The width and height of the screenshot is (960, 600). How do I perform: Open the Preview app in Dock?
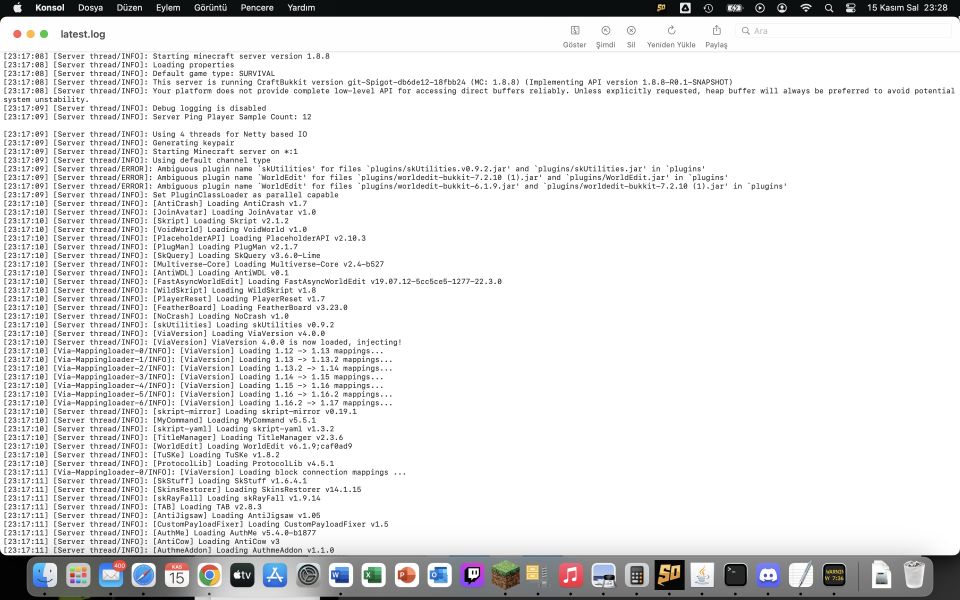pos(604,576)
